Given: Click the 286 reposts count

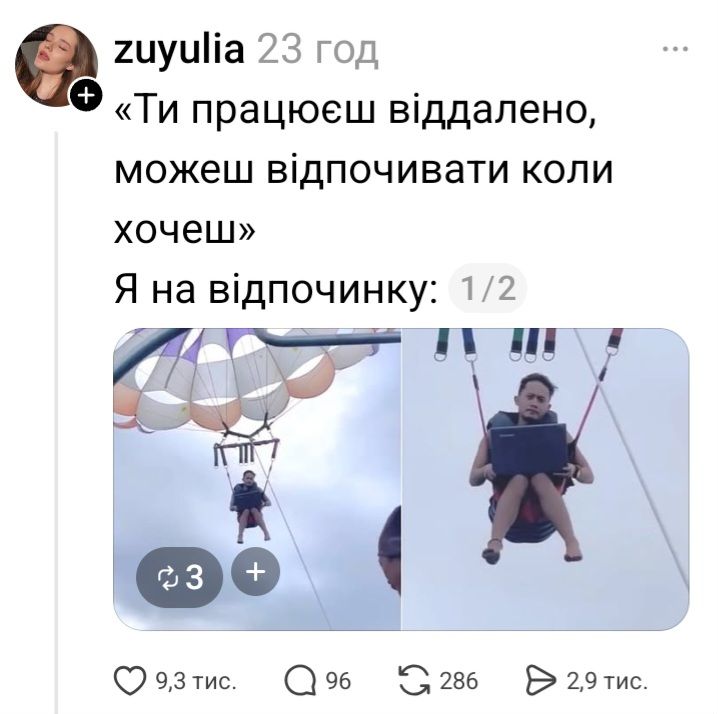Looking at the screenshot, I should 459,681.
